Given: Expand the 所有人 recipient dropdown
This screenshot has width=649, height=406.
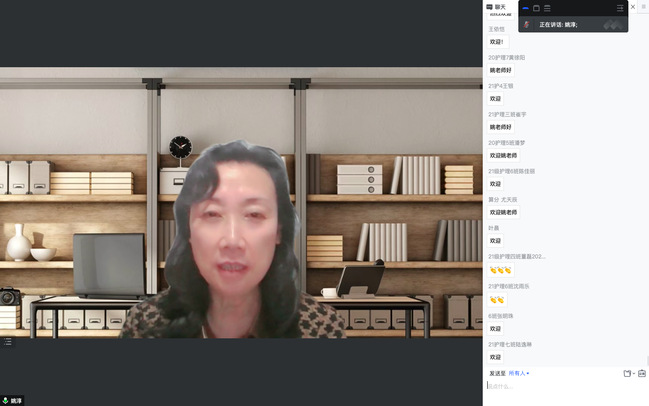Looking at the screenshot, I should pos(519,373).
